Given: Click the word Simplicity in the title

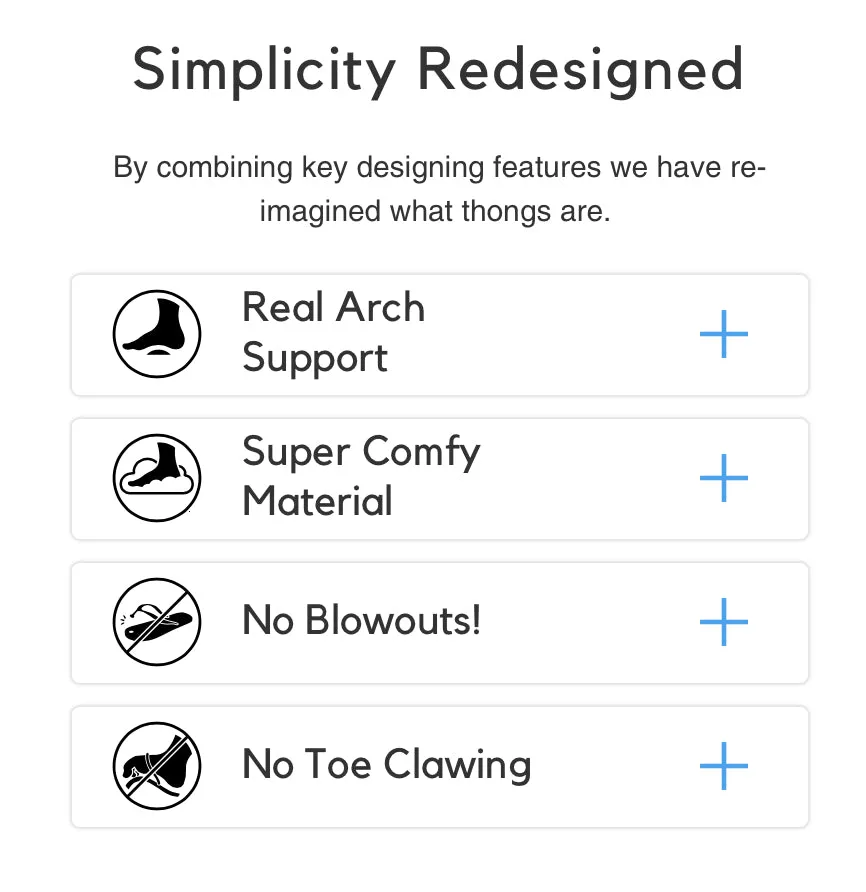Looking at the screenshot, I should click(264, 71).
